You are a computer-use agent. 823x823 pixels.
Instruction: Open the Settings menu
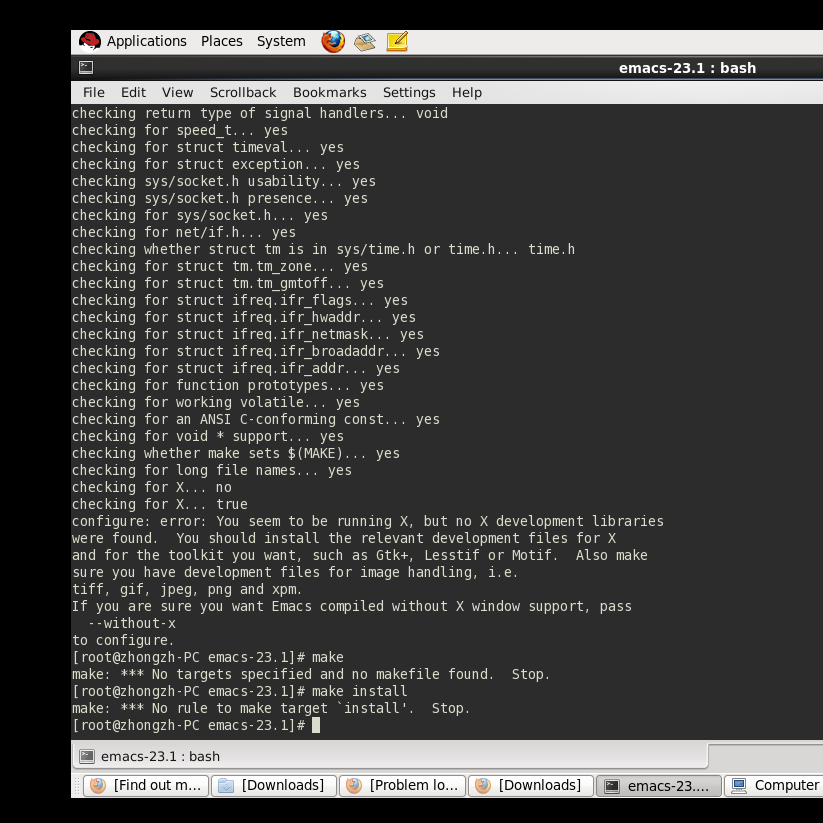coord(409,92)
